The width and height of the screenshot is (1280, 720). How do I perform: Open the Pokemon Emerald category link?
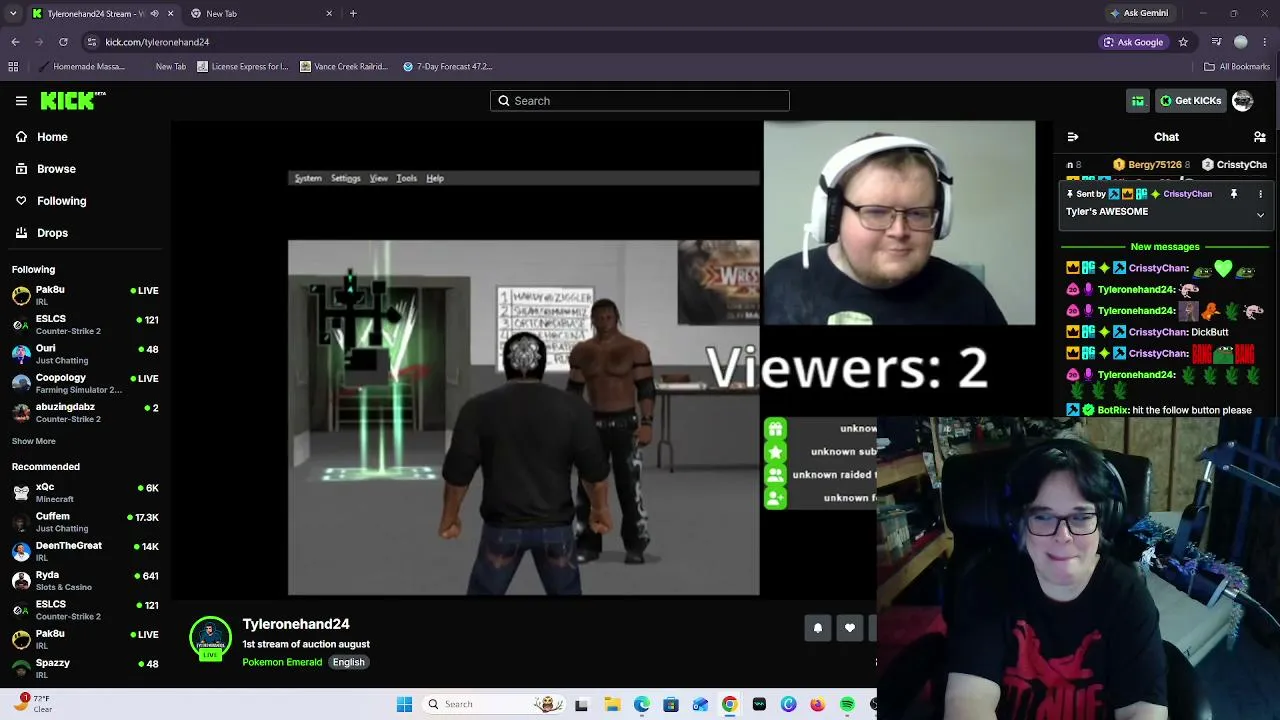[x=282, y=662]
